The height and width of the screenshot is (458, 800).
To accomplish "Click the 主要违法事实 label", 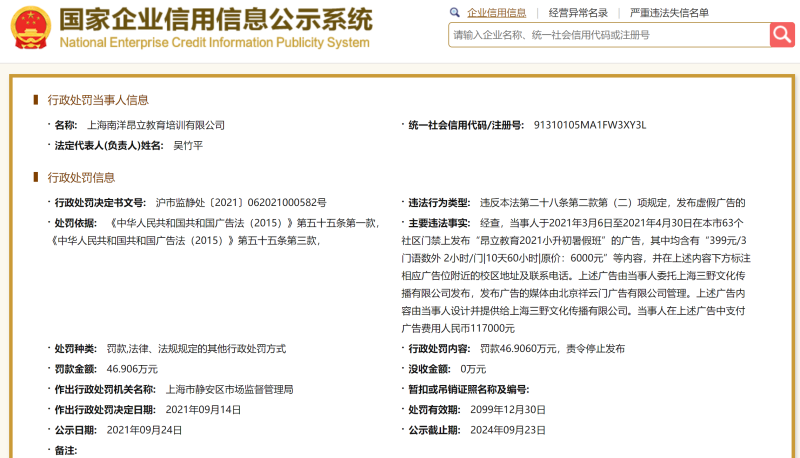I will coord(439,223).
